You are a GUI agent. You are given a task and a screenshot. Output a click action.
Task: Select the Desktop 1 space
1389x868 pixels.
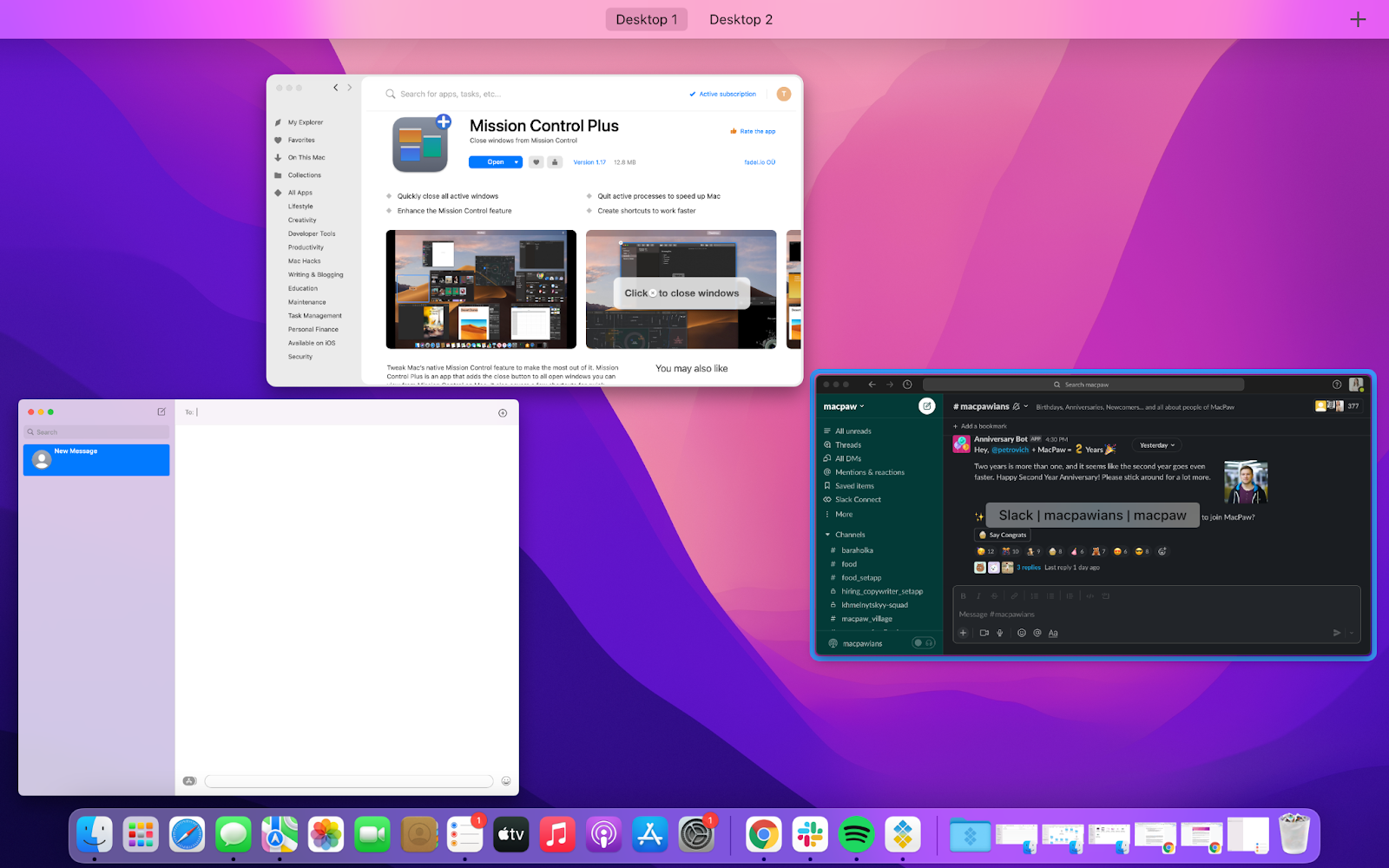tap(647, 19)
